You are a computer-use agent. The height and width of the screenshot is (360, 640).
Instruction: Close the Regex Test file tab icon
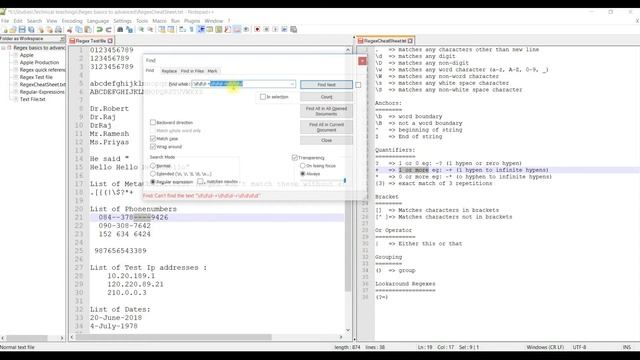pyautogui.click(x=110, y=41)
